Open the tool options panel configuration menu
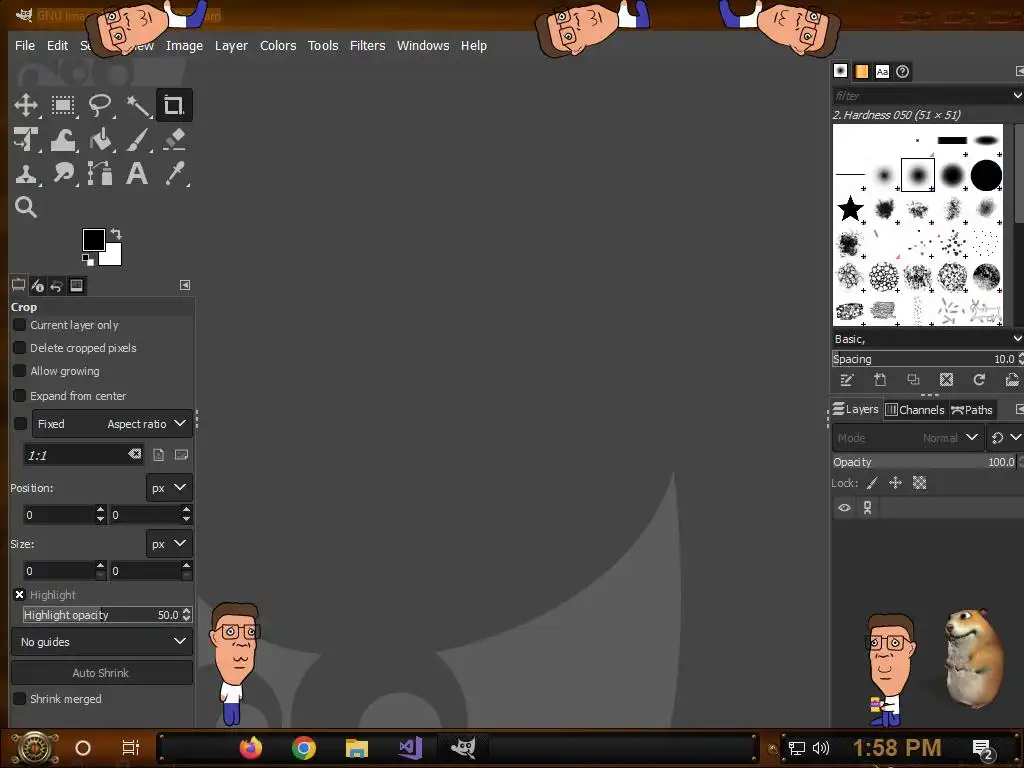This screenshot has height=768, width=1024. coord(185,285)
